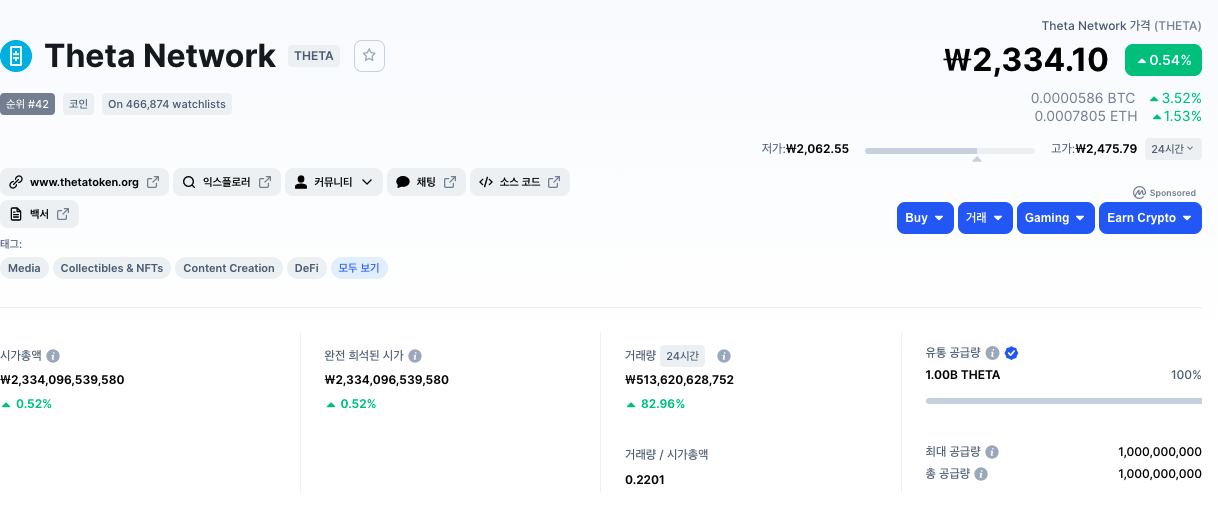Add Theta Network to watchlist with star
The height and width of the screenshot is (505, 1218).
369,56
